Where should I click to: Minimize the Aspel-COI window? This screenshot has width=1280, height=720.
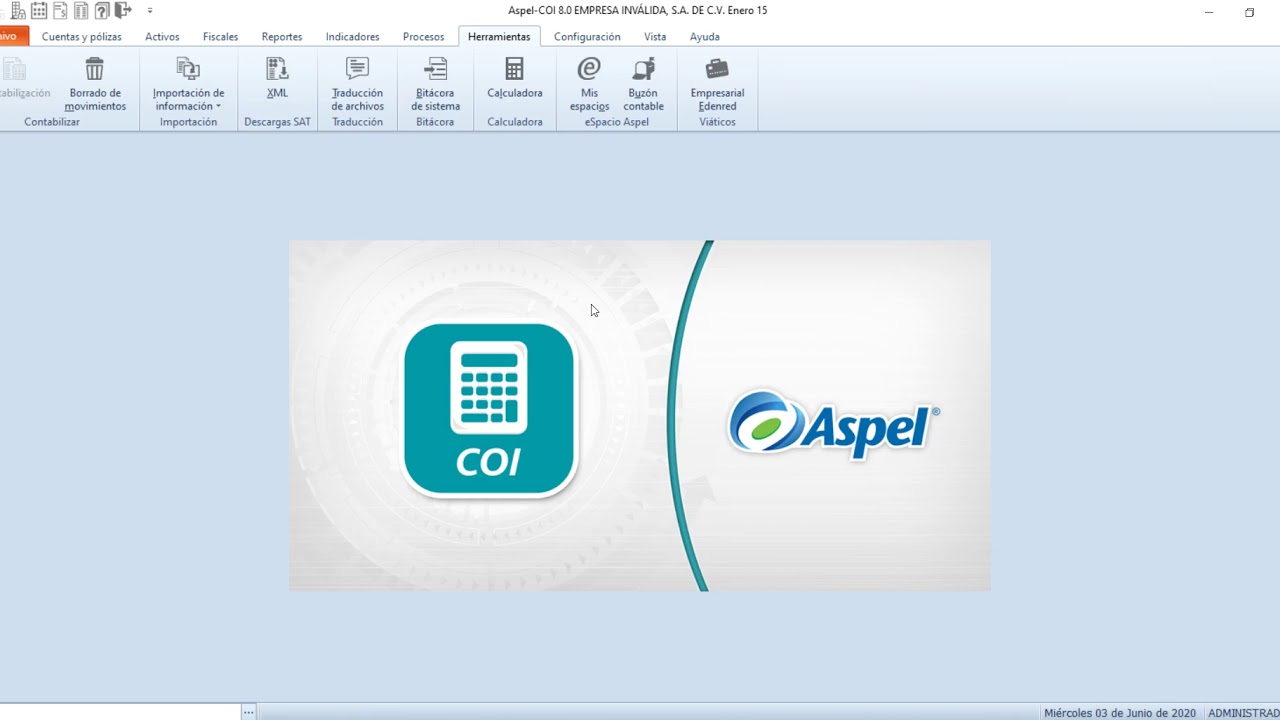tap(1208, 12)
